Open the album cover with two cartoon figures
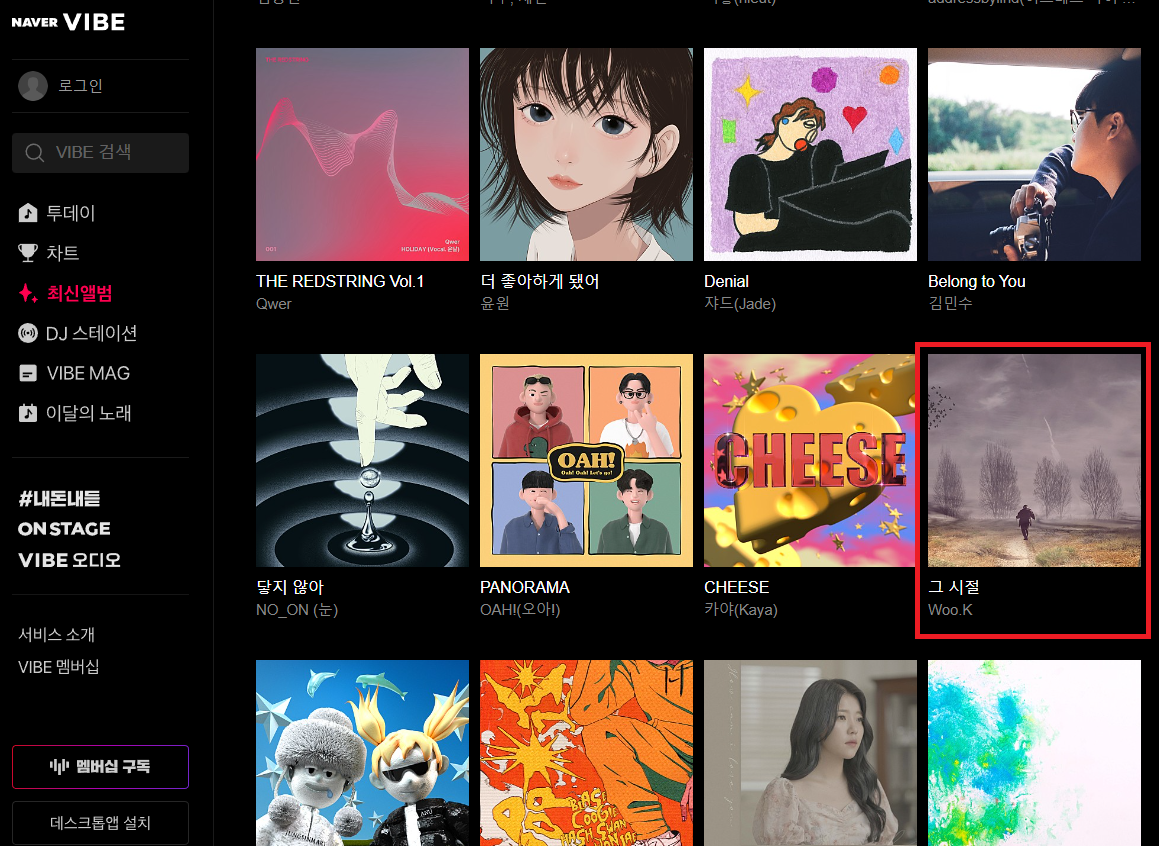The height and width of the screenshot is (846, 1159). tap(362, 753)
